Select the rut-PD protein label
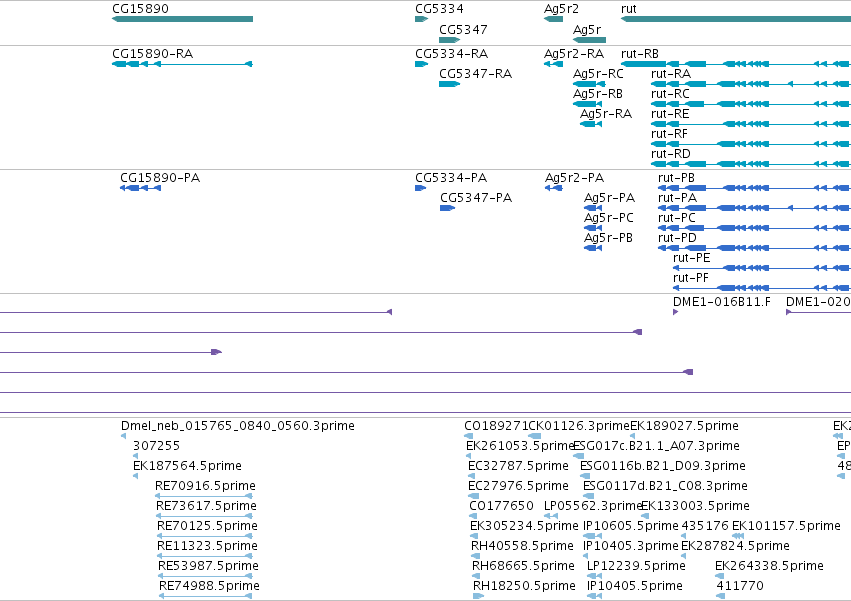Screen dimensions: 851x601 pos(677,238)
